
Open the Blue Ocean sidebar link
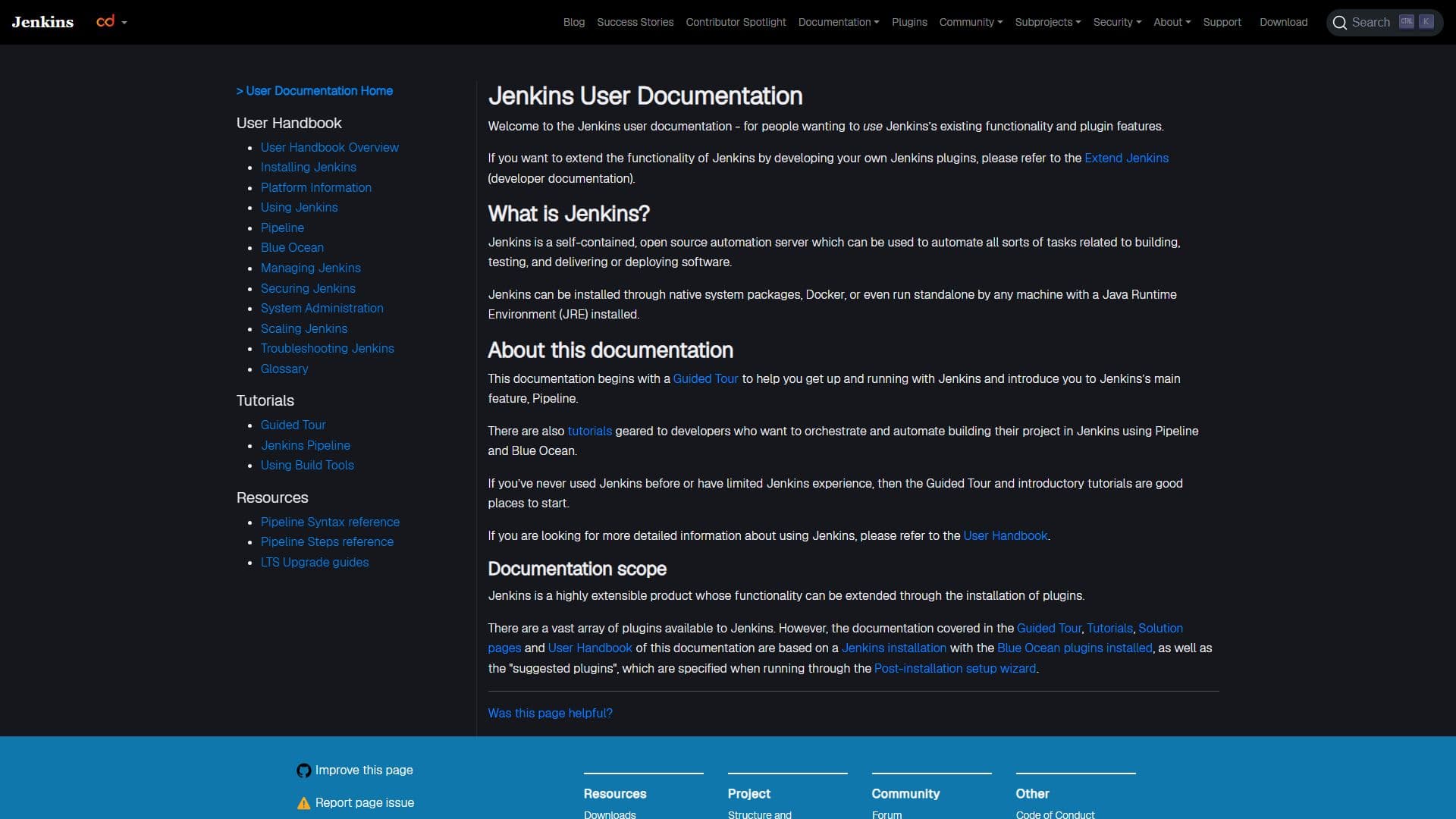click(x=292, y=247)
